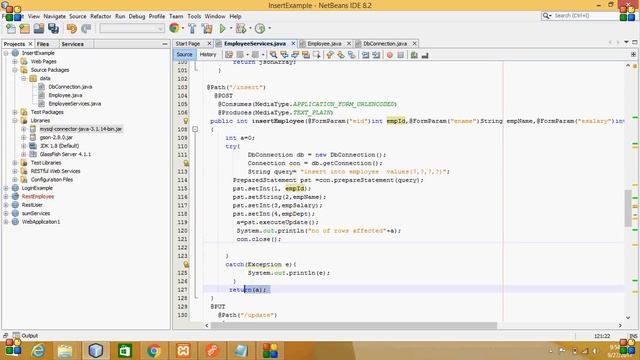Click the Find Next Occurrence icon
This screenshot has width=640, height=360.
[295, 55]
